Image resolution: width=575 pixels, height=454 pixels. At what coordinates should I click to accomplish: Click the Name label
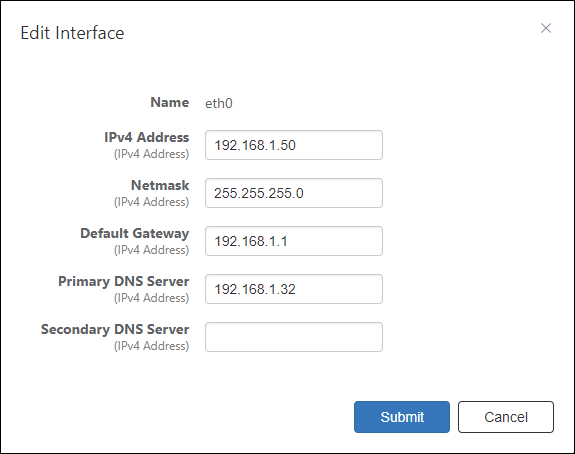tap(170, 102)
